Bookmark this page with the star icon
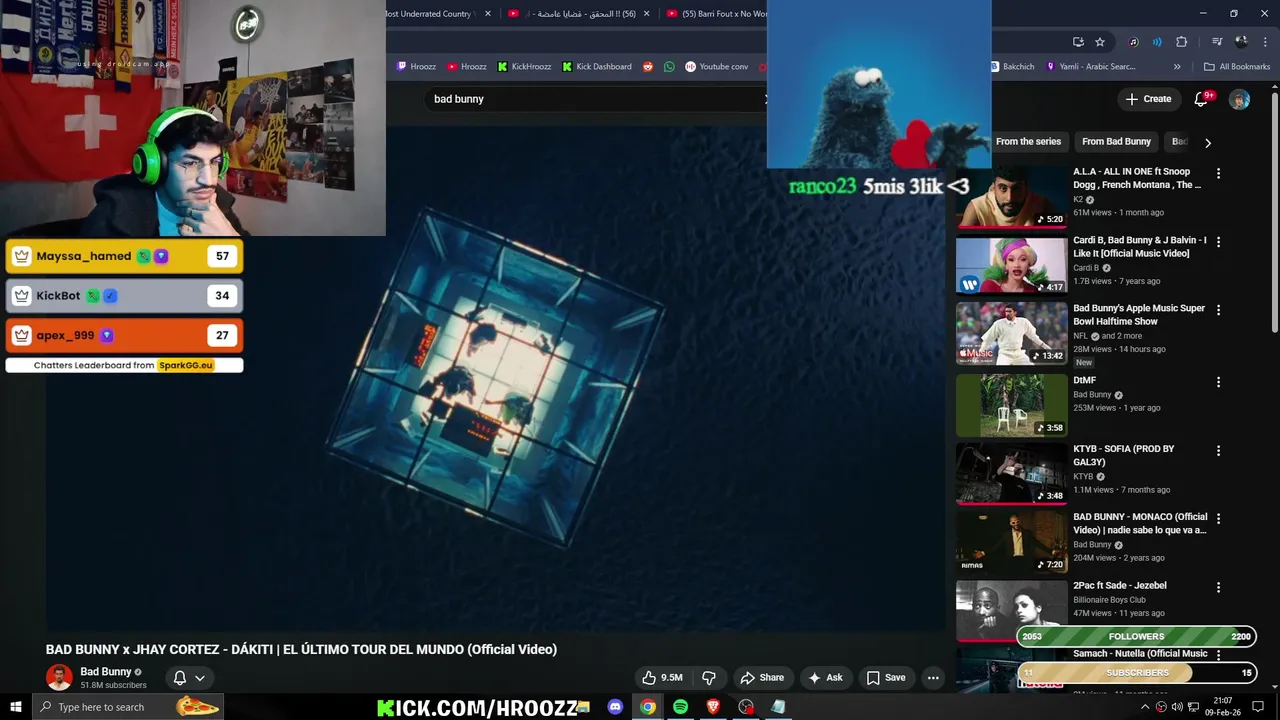1280x720 pixels. 1100,42
